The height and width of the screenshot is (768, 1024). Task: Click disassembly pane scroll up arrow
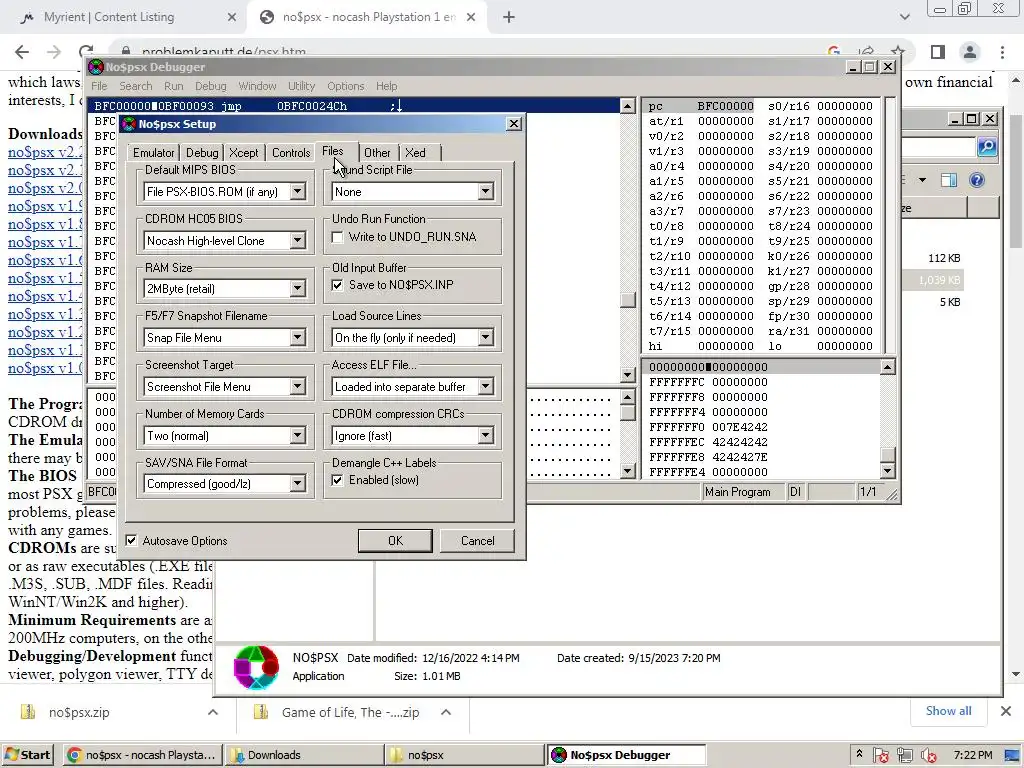point(628,106)
